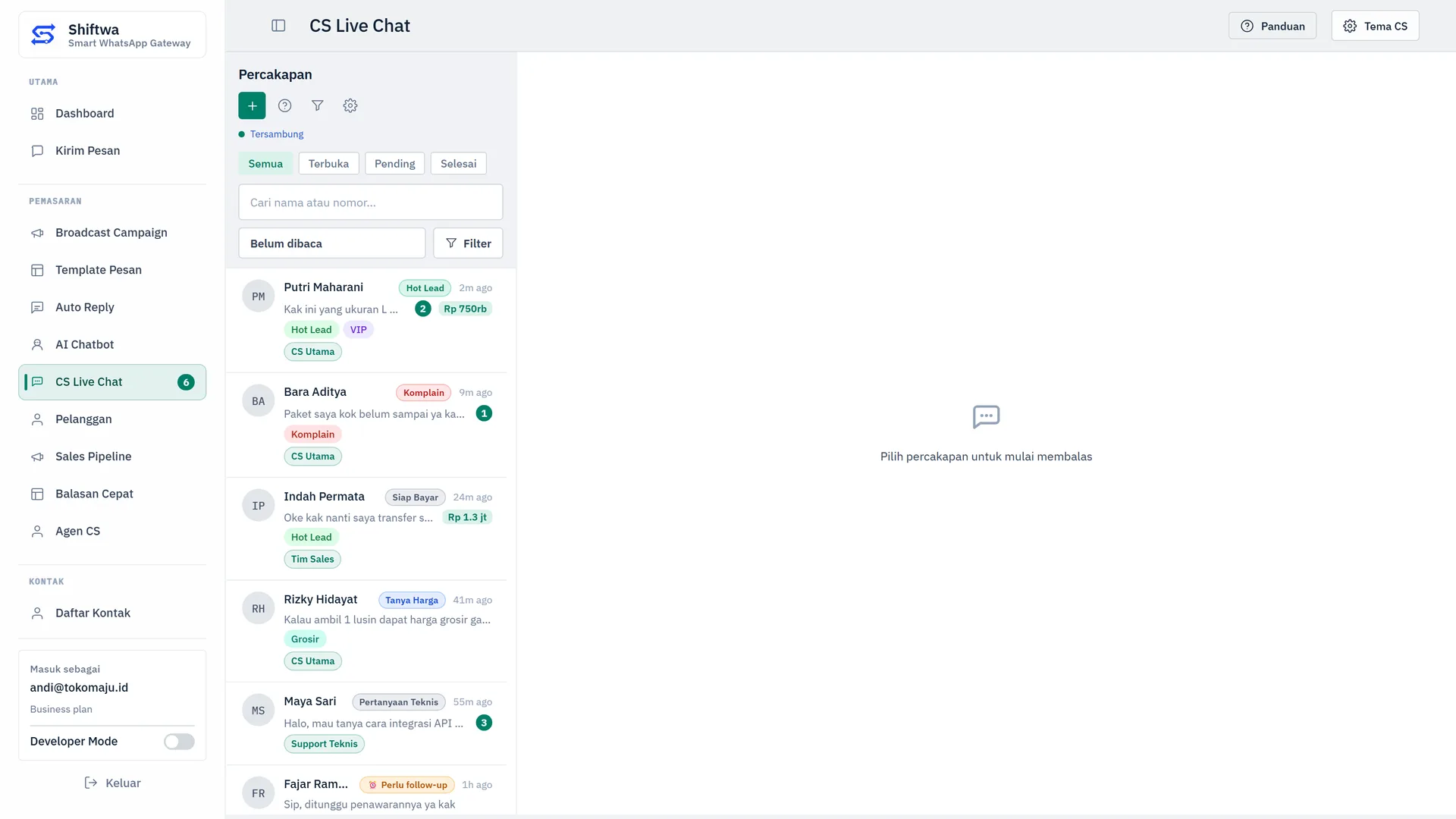
Task: Open the gear settings icon in Percakapan
Action: point(350,105)
